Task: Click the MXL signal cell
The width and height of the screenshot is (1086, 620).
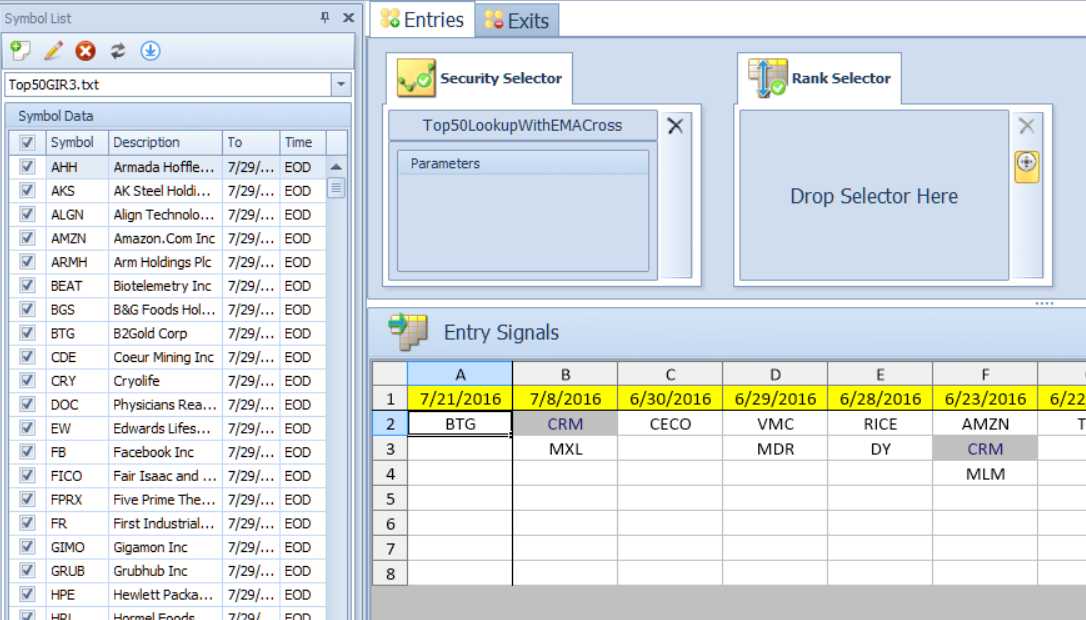Action: pos(565,449)
